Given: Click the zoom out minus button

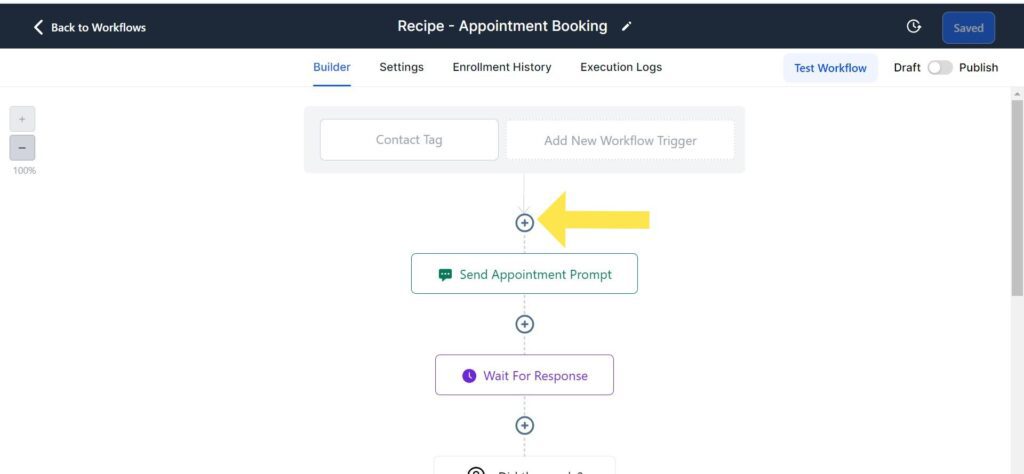Looking at the screenshot, I should [x=22, y=147].
